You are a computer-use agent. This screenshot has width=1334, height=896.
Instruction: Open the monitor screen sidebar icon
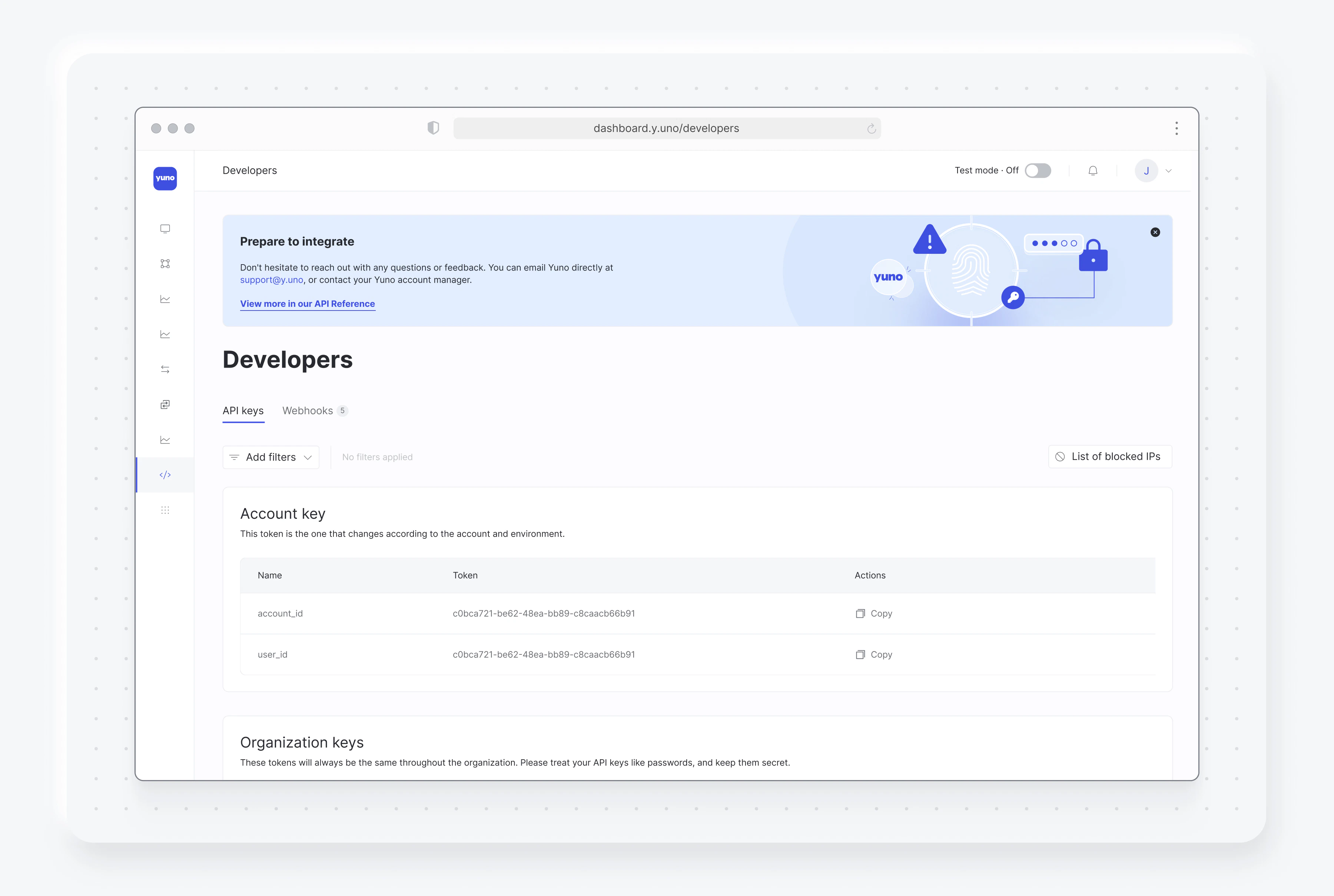tap(165, 229)
